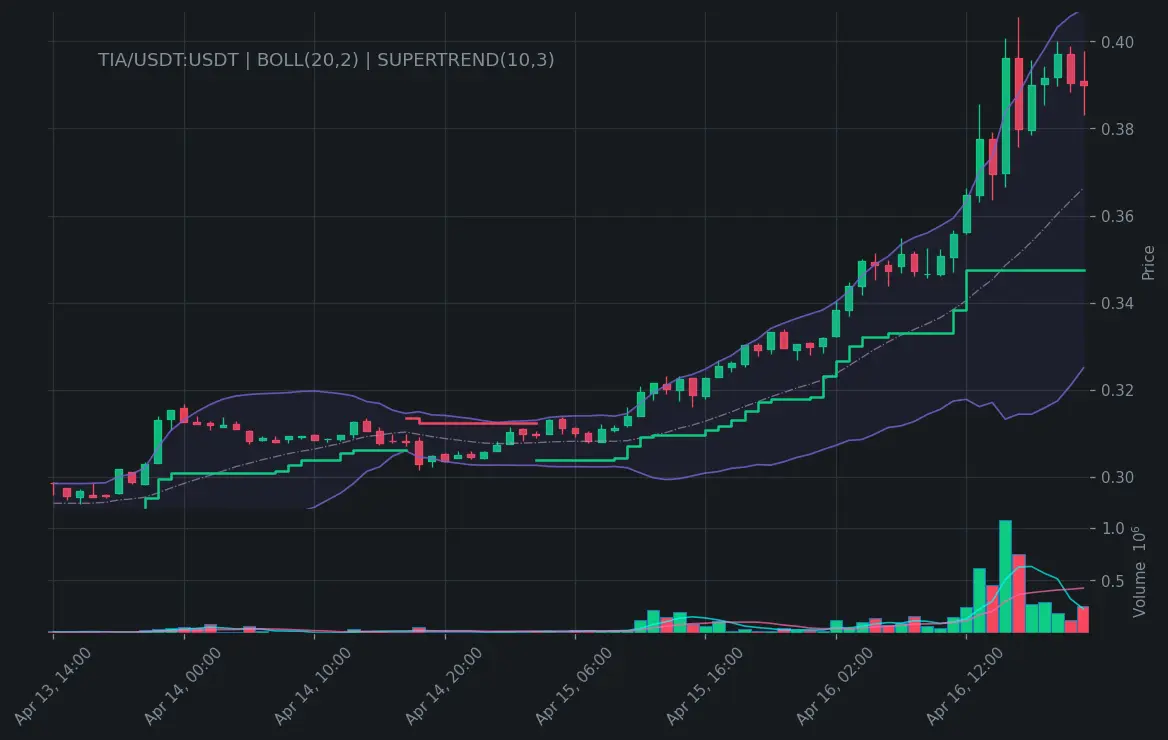1168x740 pixels.
Task: Click the Apr 13, 14:00 time label
Action: click(52, 686)
